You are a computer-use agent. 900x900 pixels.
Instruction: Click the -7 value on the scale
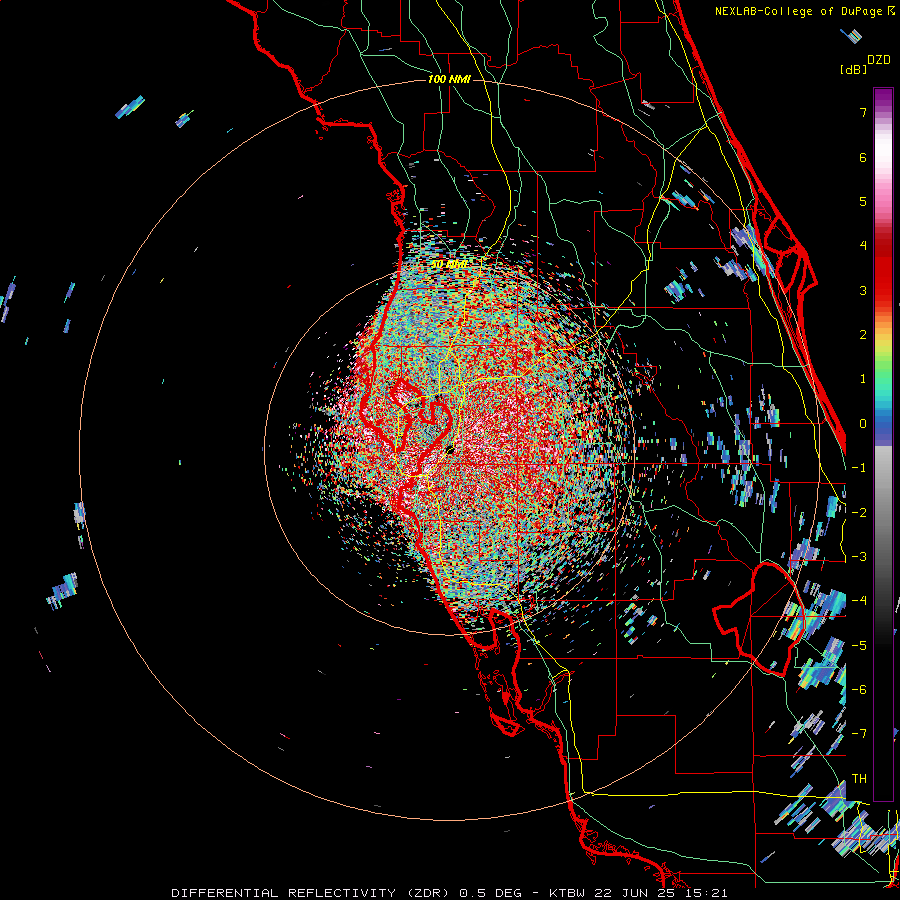click(859, 734)
